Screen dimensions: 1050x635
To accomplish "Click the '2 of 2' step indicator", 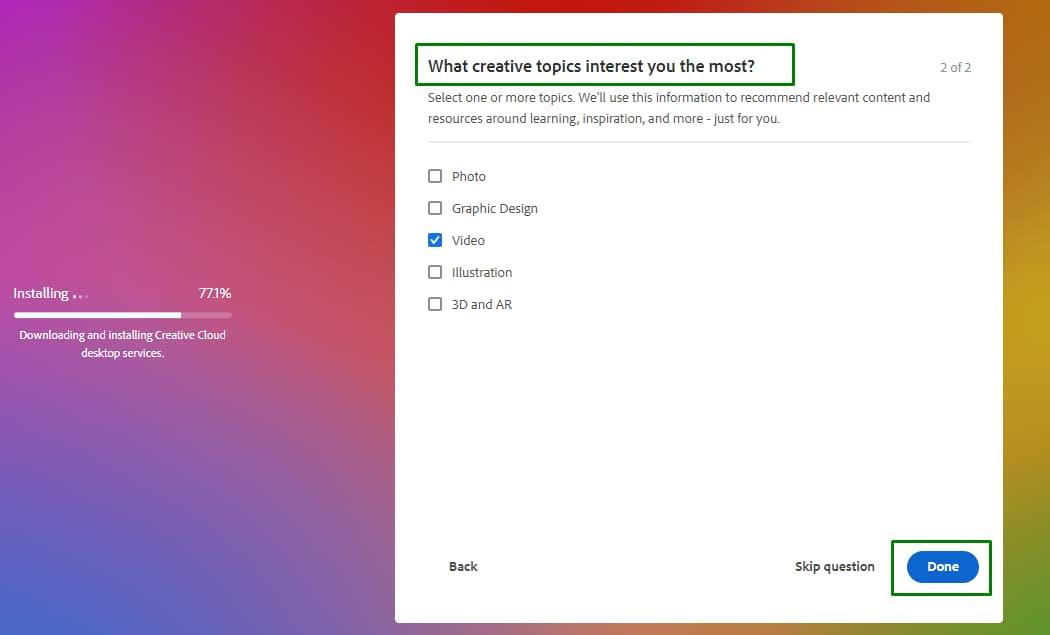I will click(x=955, y=67).
